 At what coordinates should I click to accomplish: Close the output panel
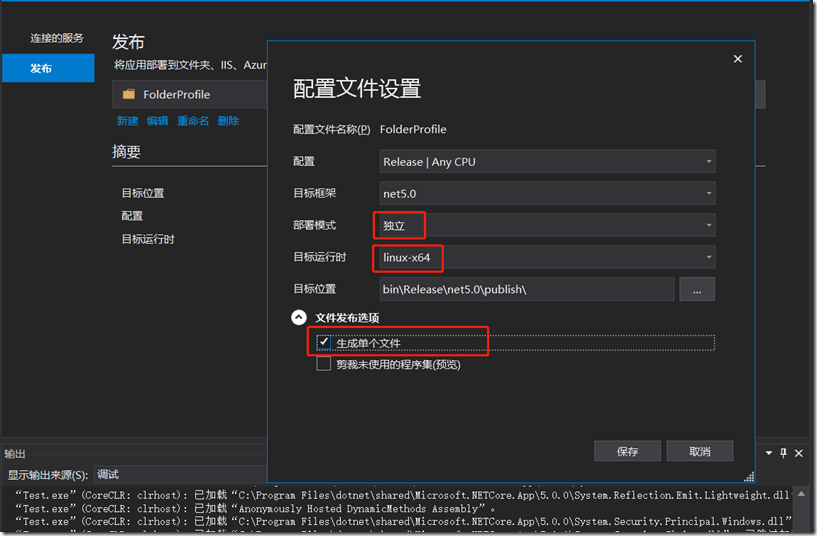click(x=799, y=453)
